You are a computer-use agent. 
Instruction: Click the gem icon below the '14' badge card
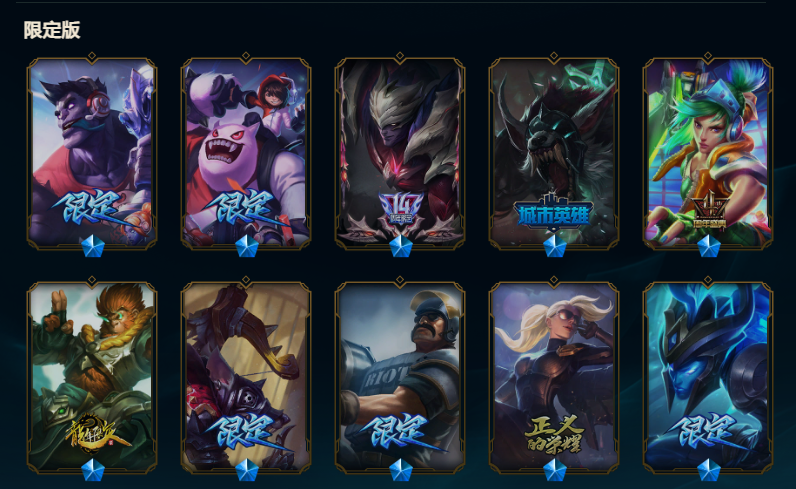tap(401, 246)
